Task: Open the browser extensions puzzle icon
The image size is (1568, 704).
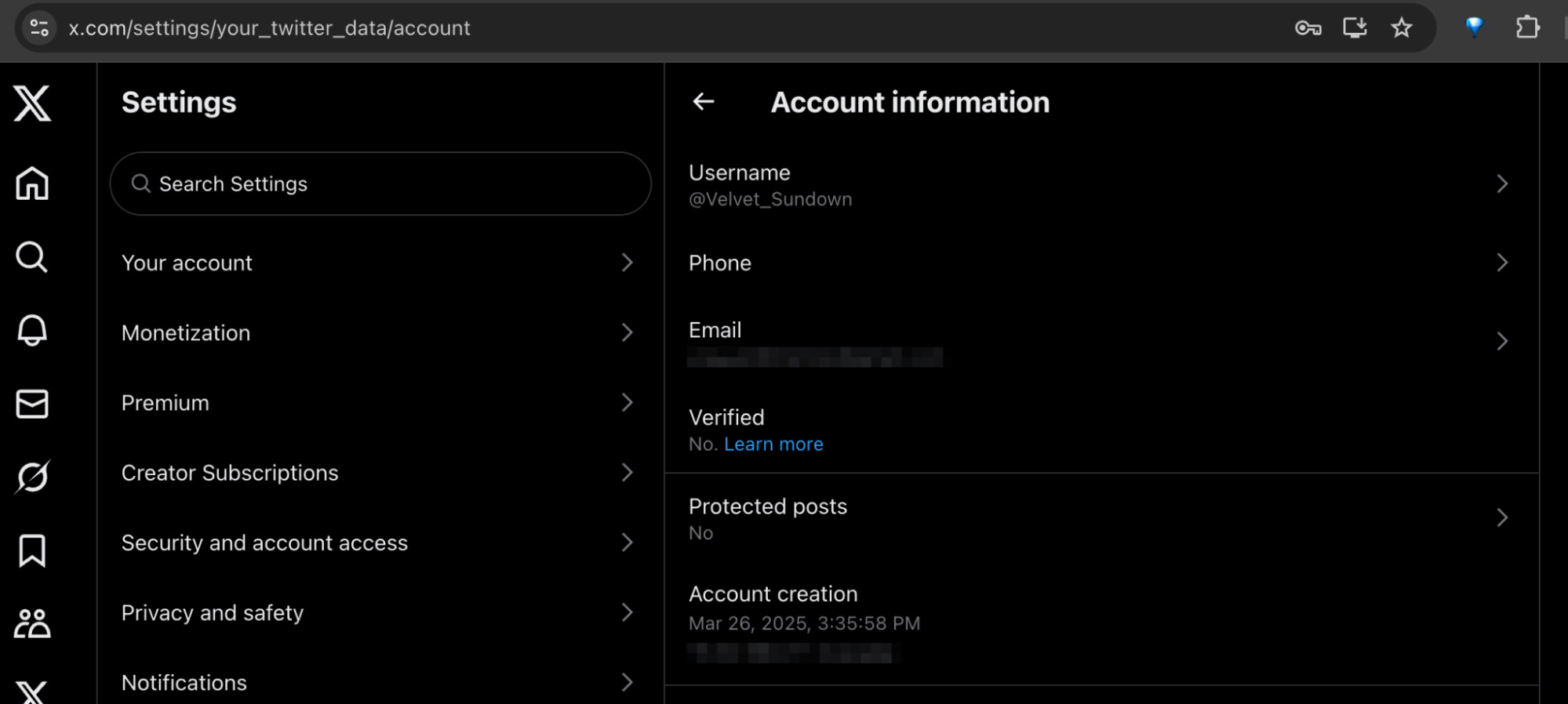Action: pos(1527,27)
